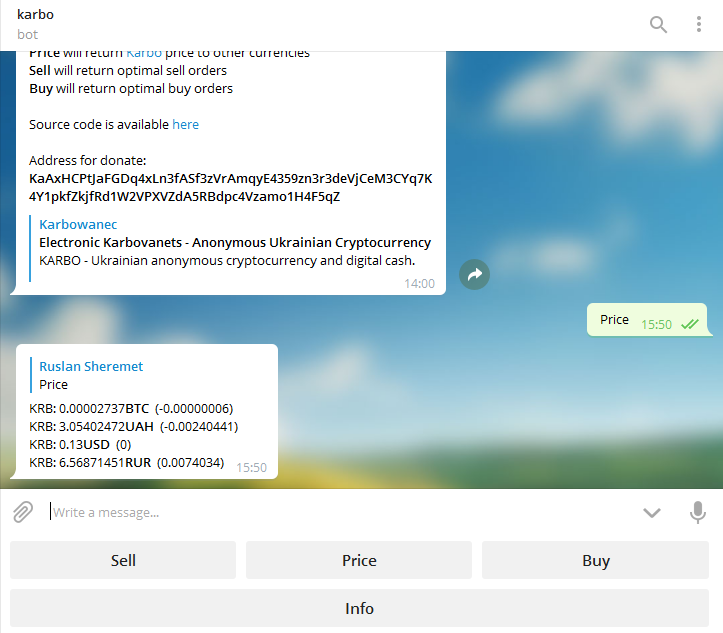Click the 15:50 timestamp on price reply
This screenshot has width=723, height=633.
251,467
